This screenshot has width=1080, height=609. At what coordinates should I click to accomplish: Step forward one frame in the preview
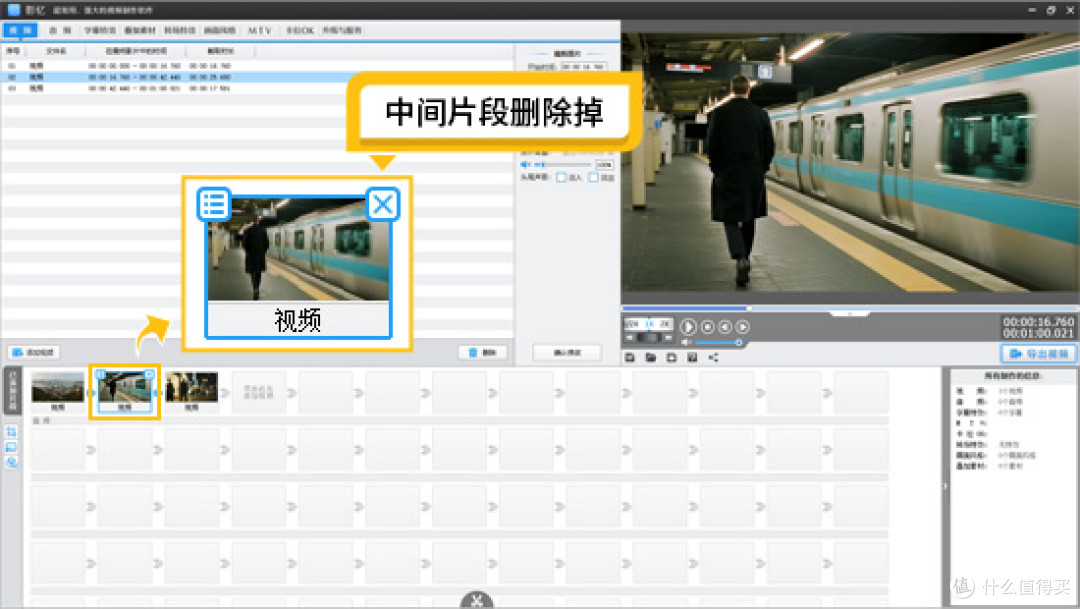tap(742, 327)
